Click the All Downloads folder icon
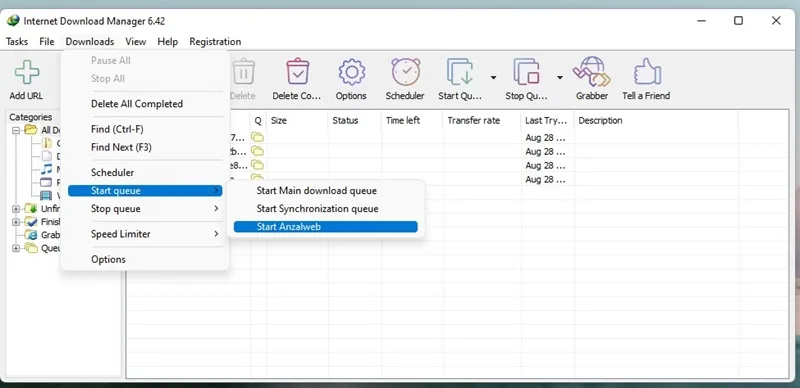The height and width of the screenshot is (388, 800). point(31,130)
